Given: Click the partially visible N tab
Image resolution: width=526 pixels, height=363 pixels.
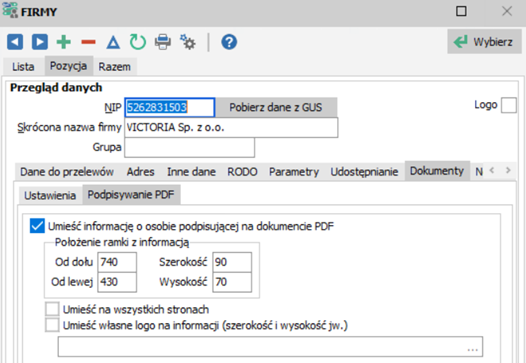Looking at the screenshot, I should tap(479, 172).
